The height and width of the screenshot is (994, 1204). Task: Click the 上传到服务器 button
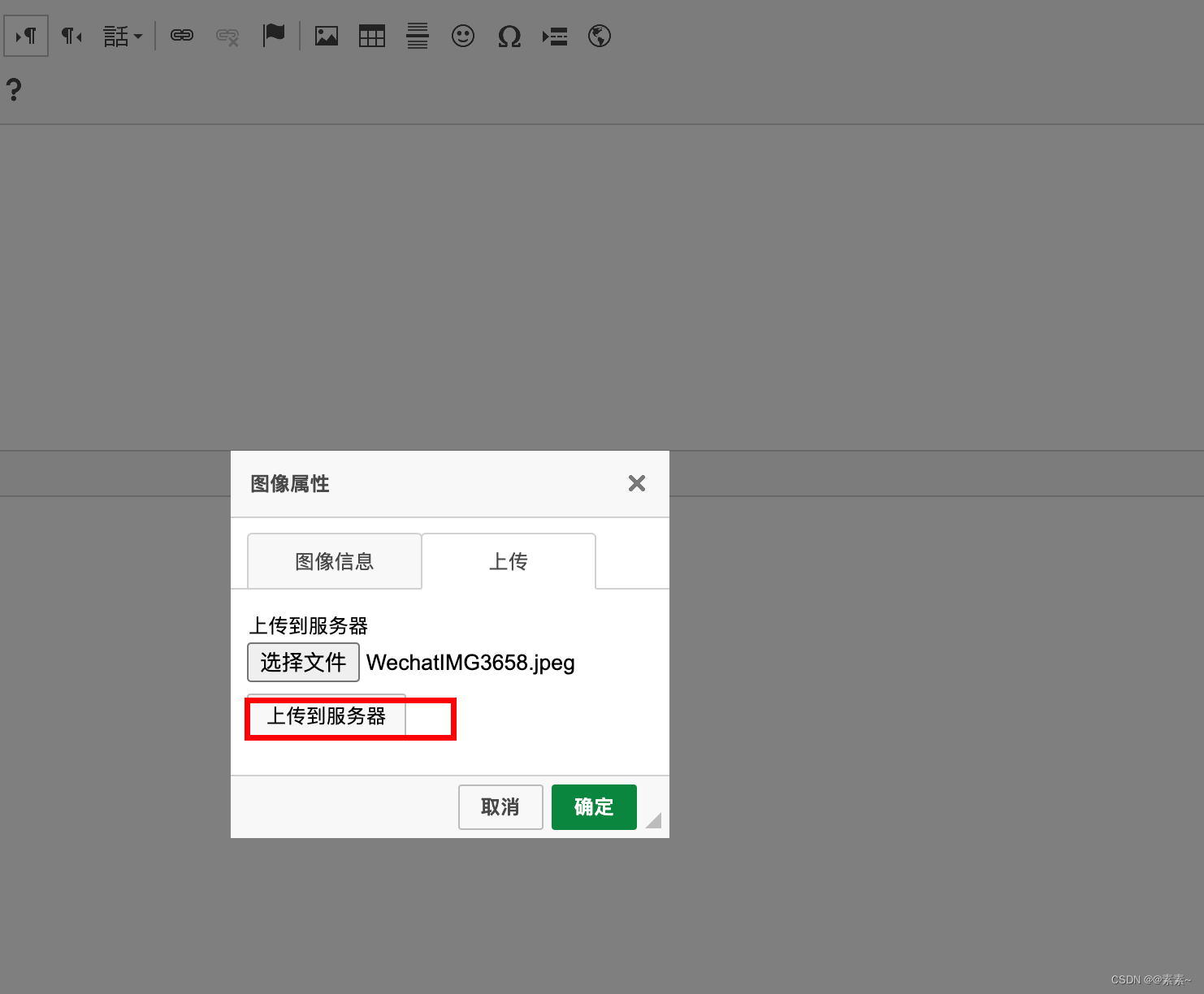[327, 716]
